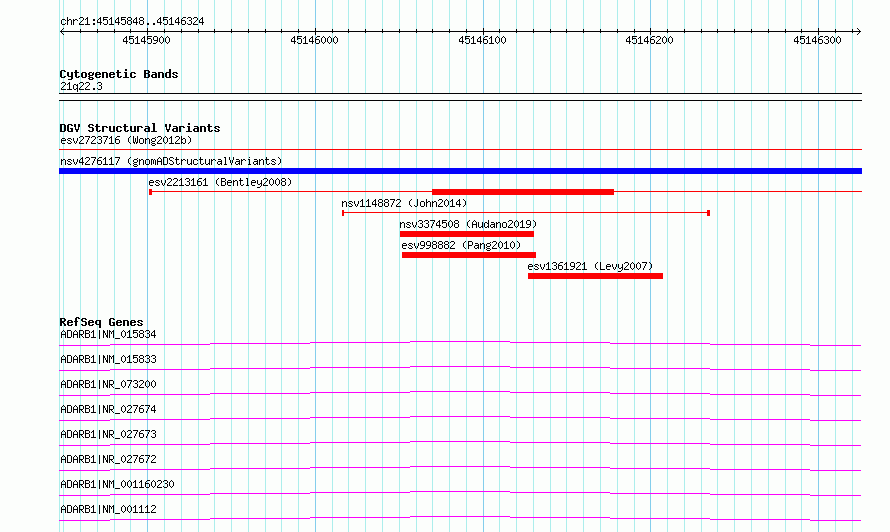This screenshot has height=532, width=890.
Task: Click nsv4276117 (gnomADStructuralVariants) label
Action: point(171,161)
